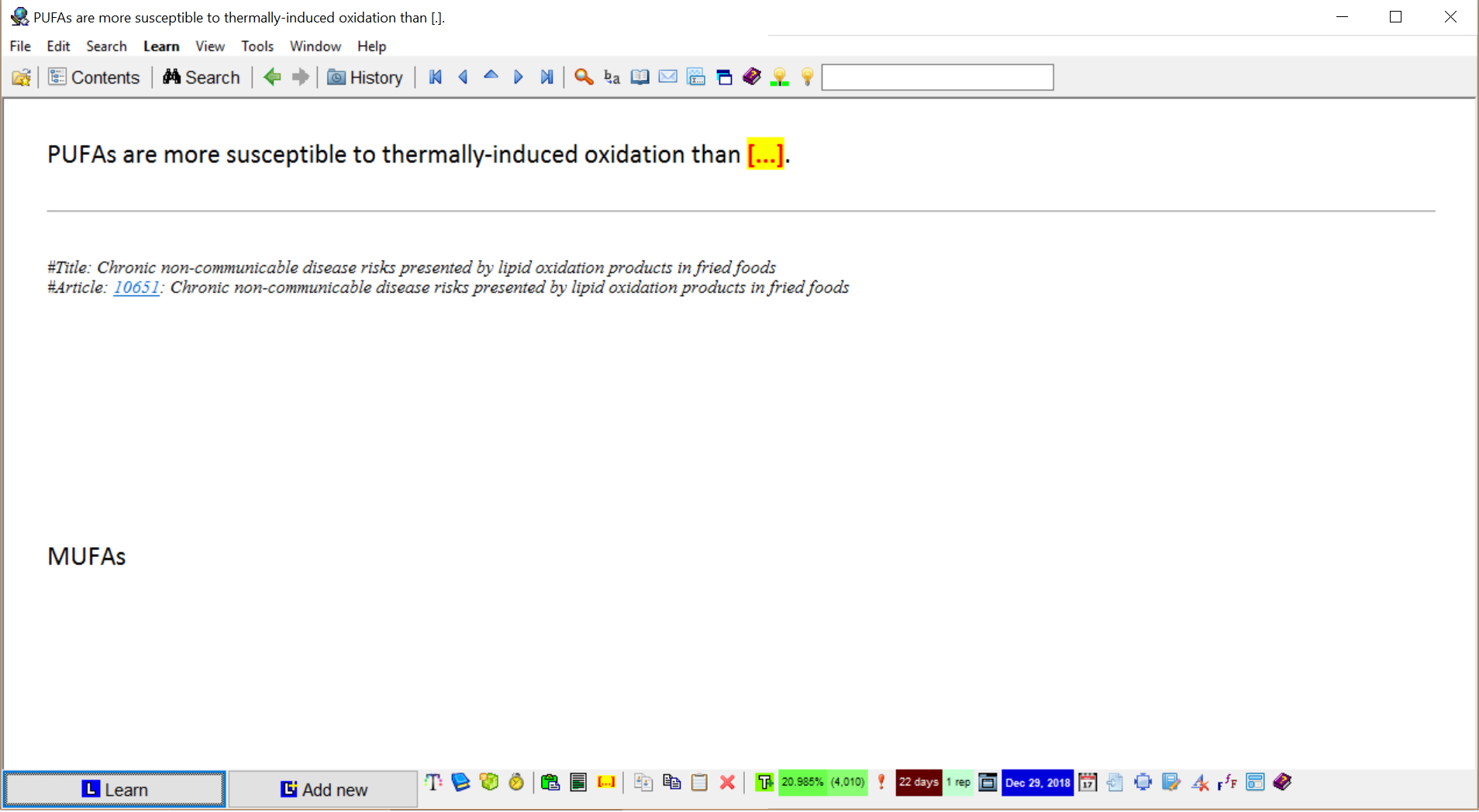Click the red X delete icon
The width and height of the screenshot is (1479, 812).
tap(727, 783)
